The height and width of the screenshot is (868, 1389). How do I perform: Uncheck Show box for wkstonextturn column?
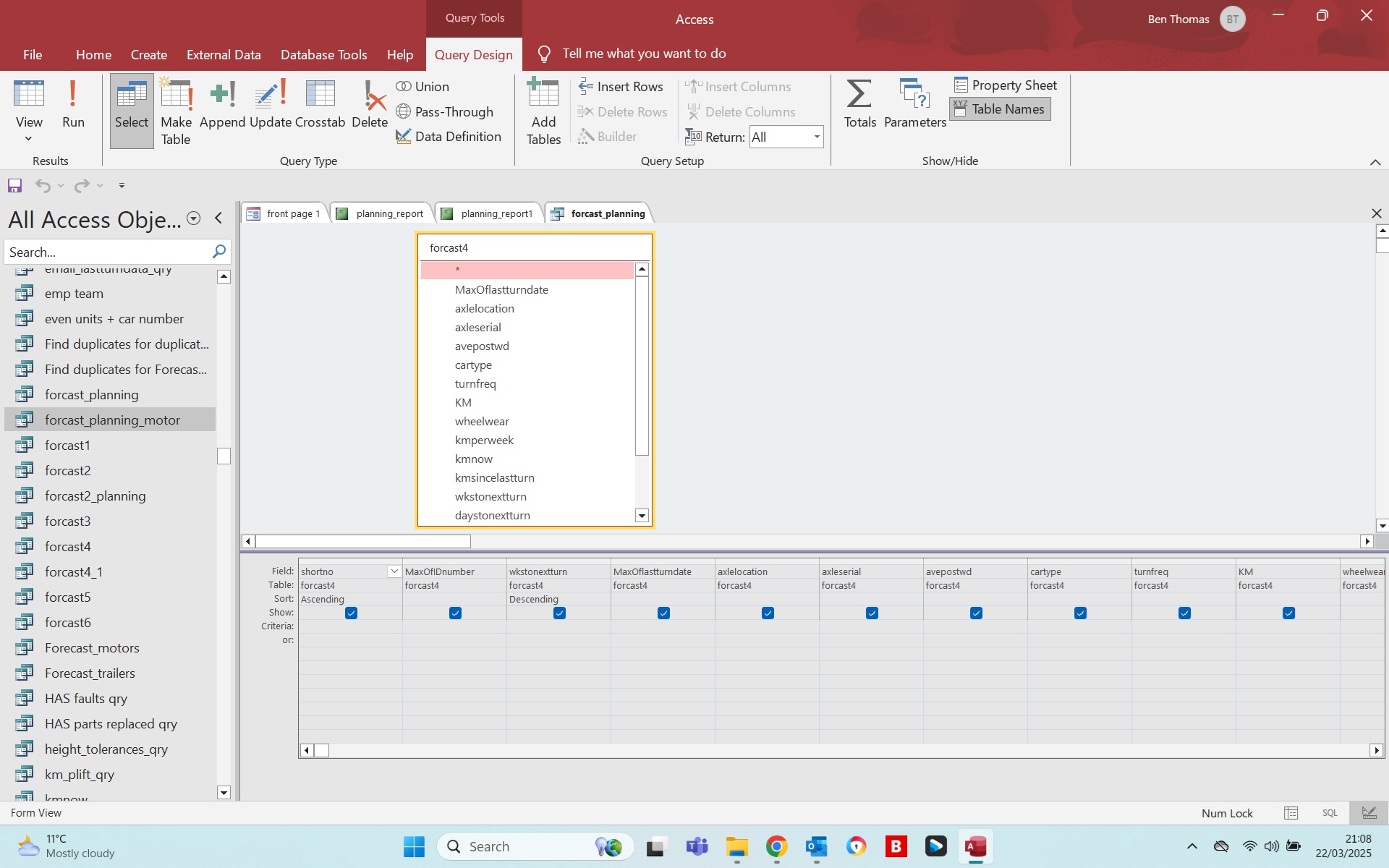pos(559,613)
